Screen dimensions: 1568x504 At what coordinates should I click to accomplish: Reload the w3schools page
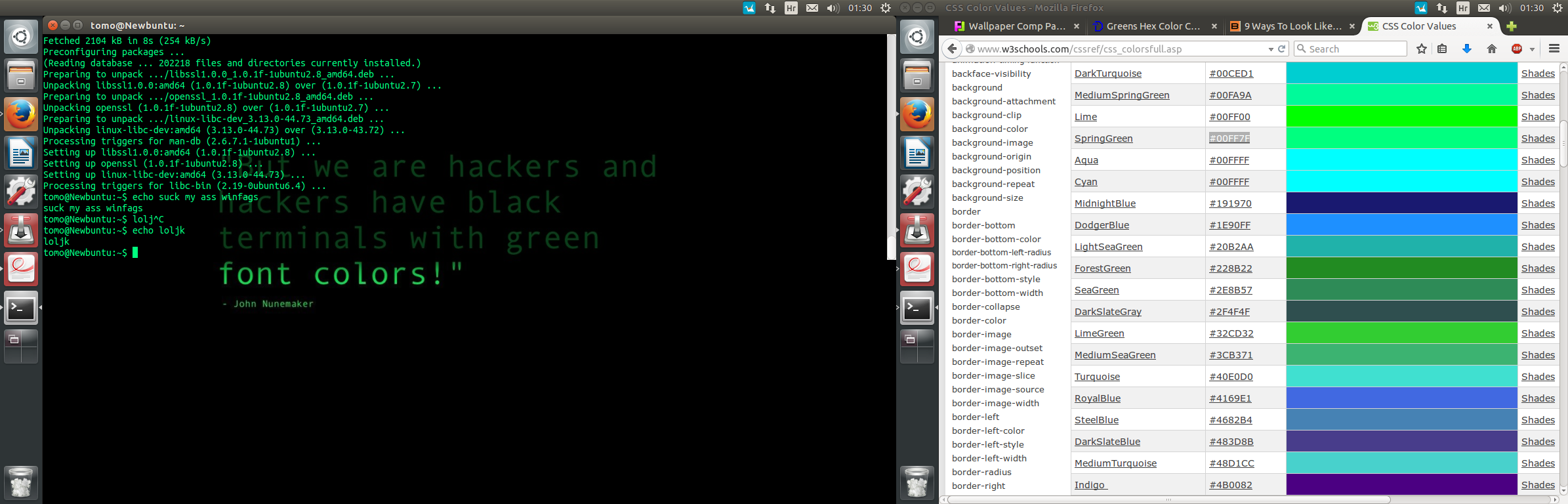pyautogui.click(x=1281, y=49)
